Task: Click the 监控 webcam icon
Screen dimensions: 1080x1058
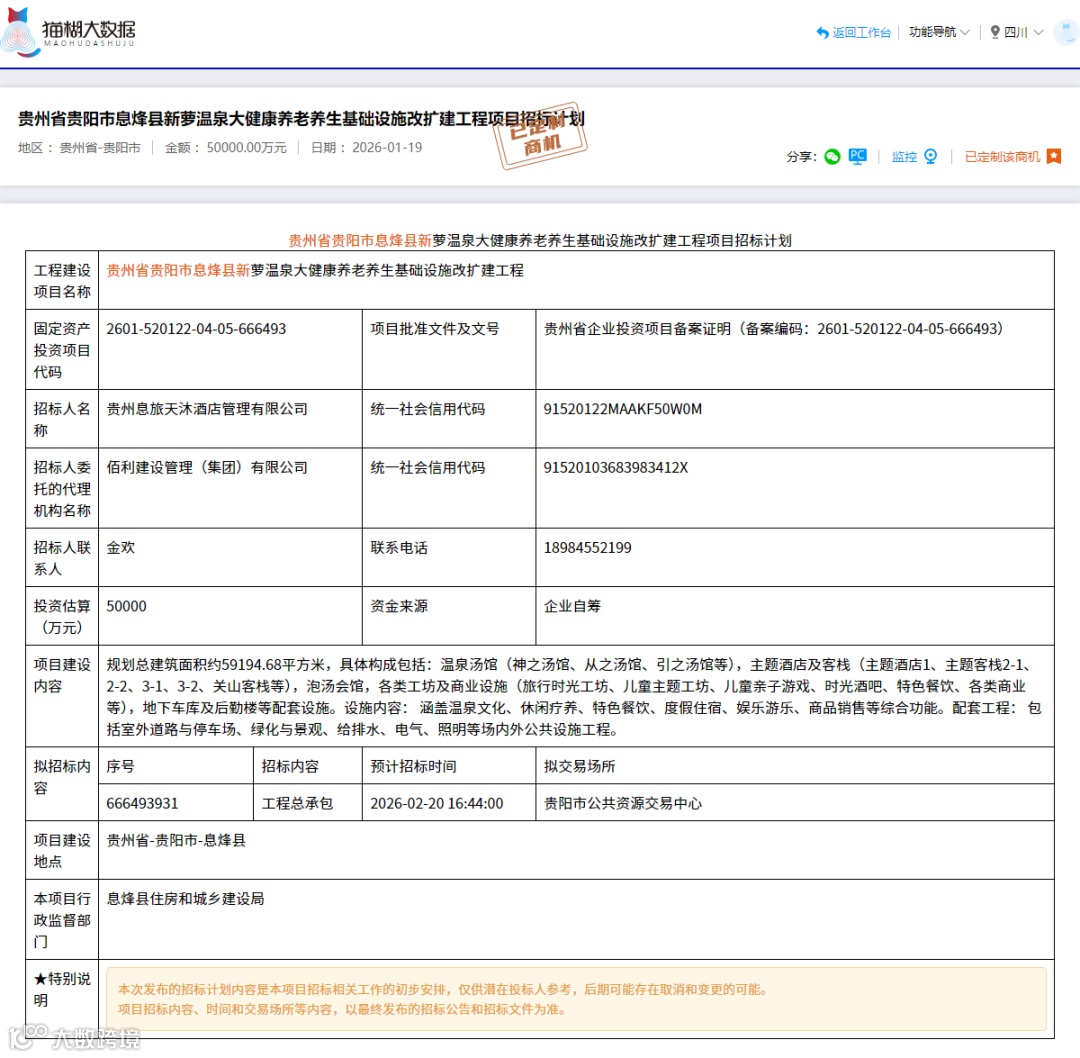Action: (x=931, y=157)
